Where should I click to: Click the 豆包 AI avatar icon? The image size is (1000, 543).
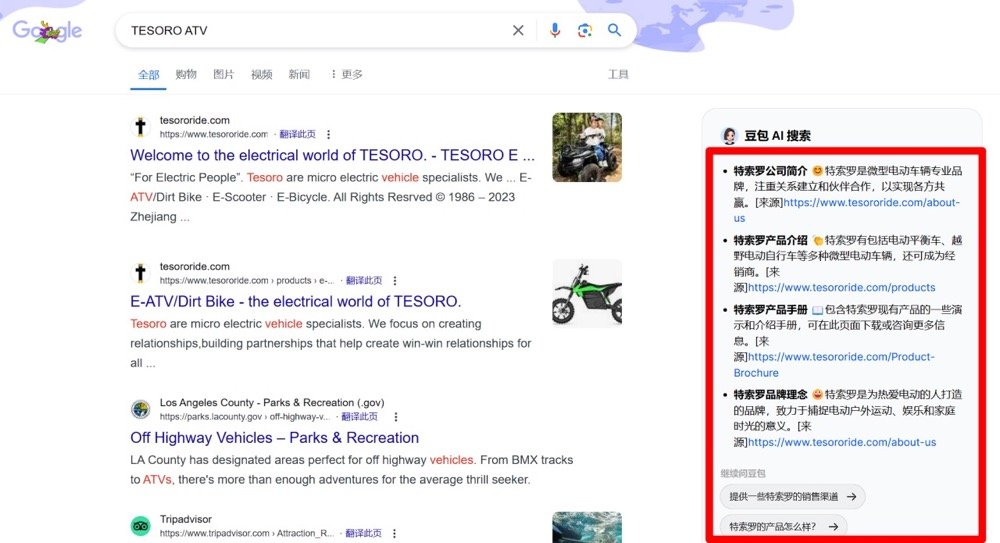tap(729, 135)
